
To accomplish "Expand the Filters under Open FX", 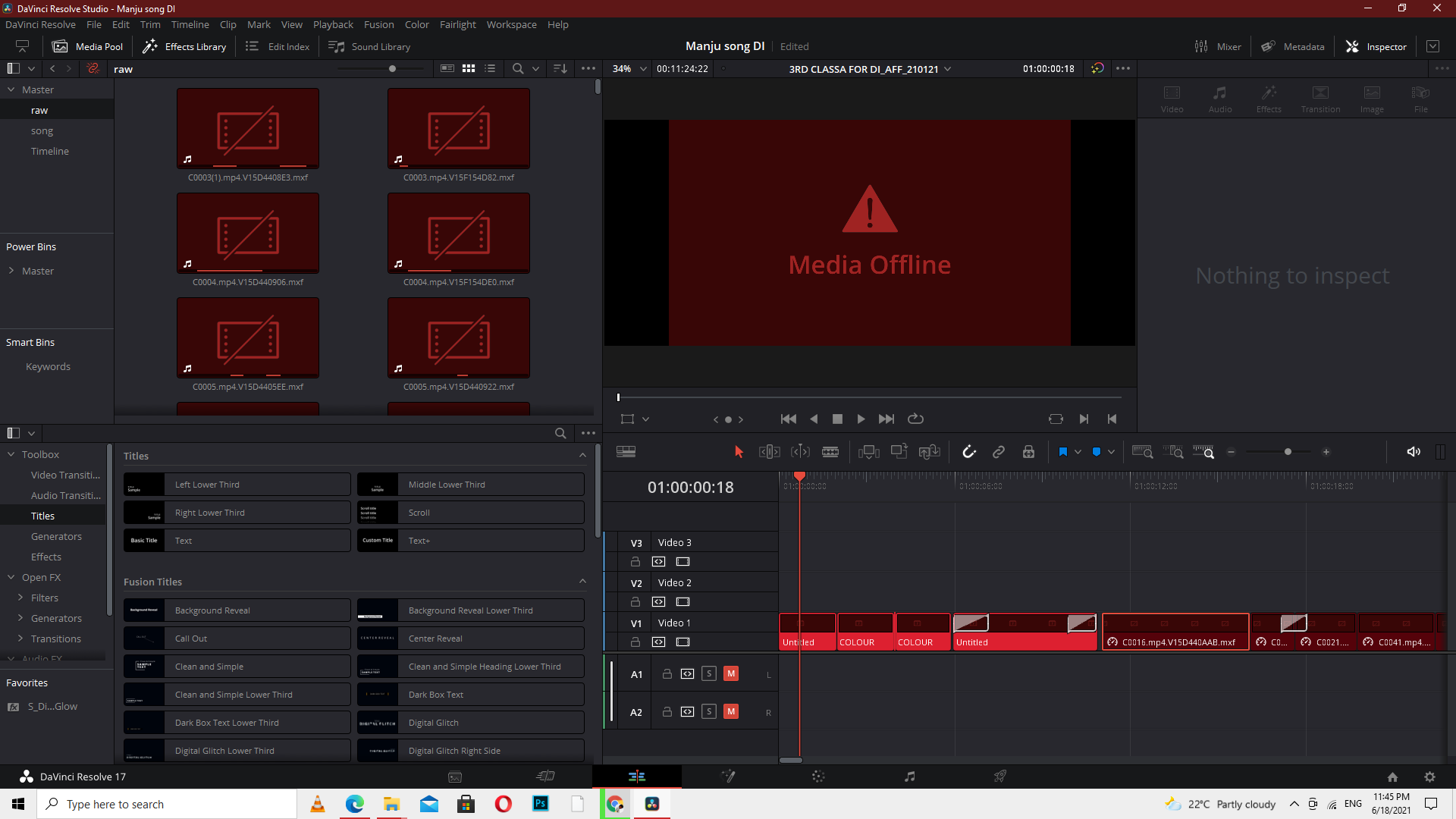I will 20,598.
